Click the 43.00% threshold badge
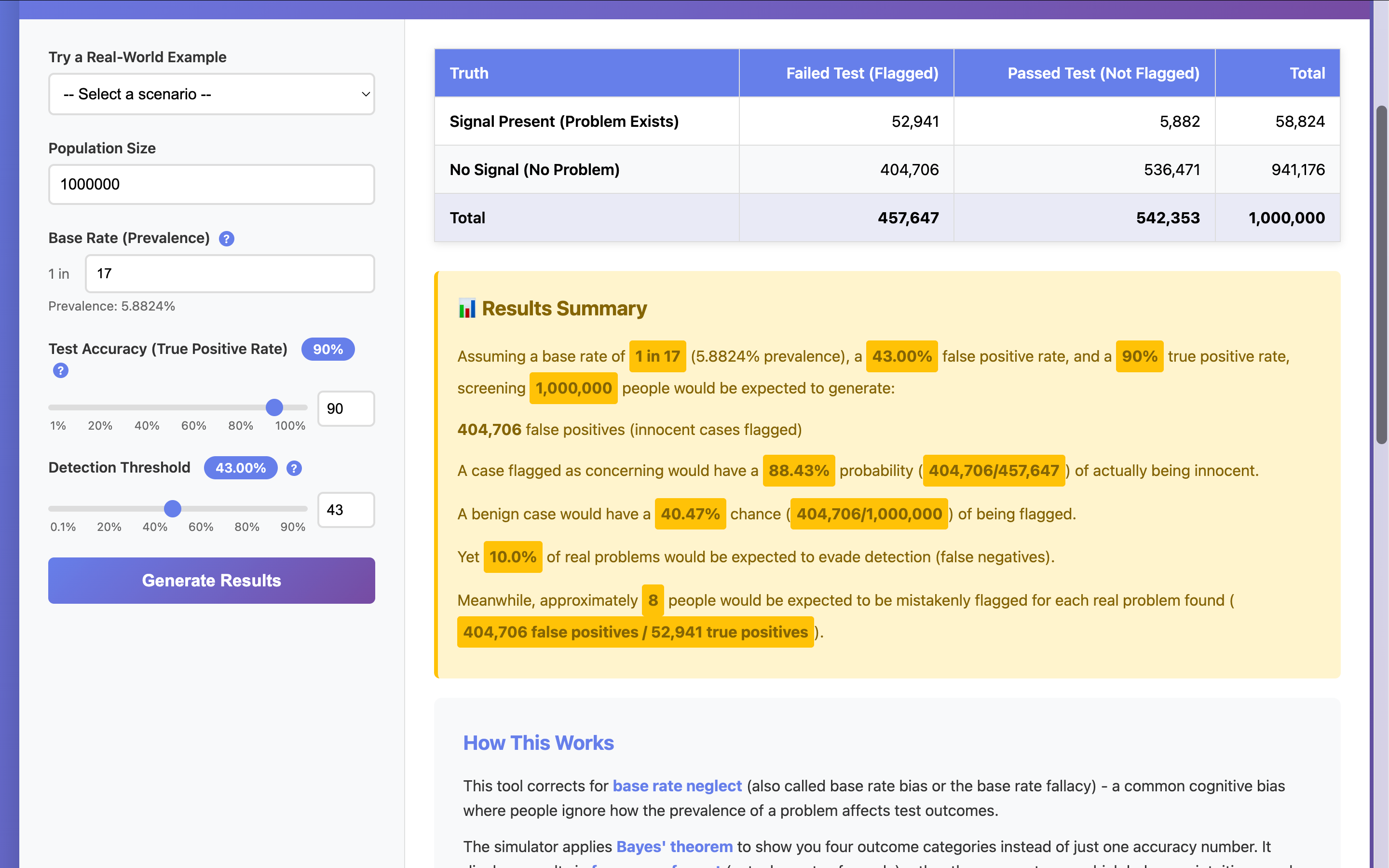This screenshot has width=1389, height=868. [241, 468]
